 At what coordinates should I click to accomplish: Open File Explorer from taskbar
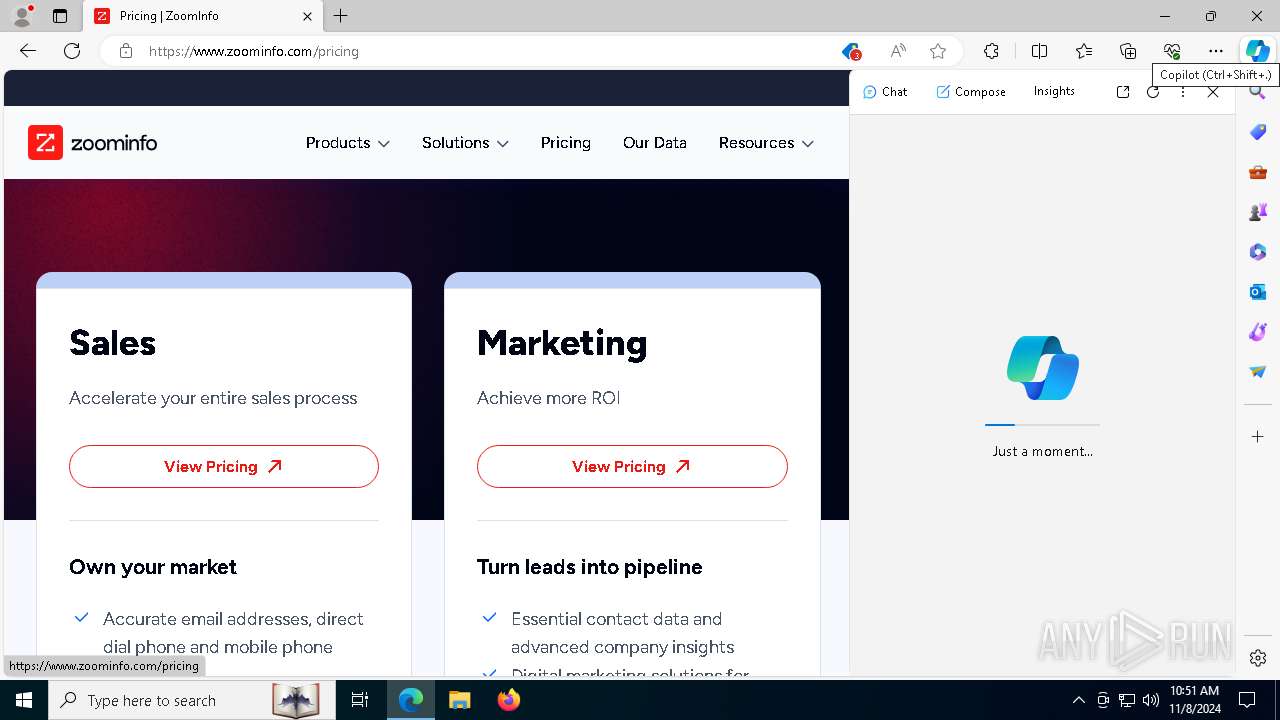coord(459,700)
